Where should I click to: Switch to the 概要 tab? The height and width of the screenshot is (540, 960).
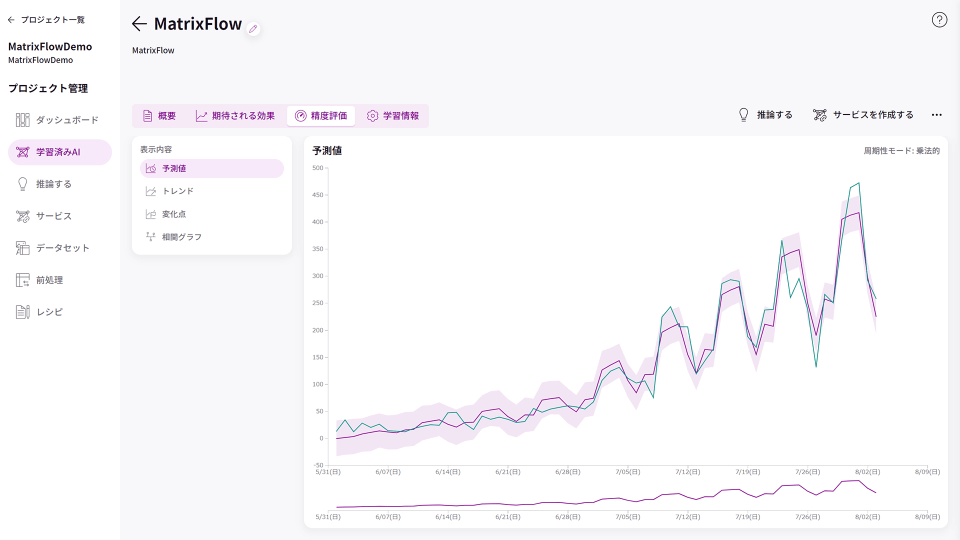point(159,116)
